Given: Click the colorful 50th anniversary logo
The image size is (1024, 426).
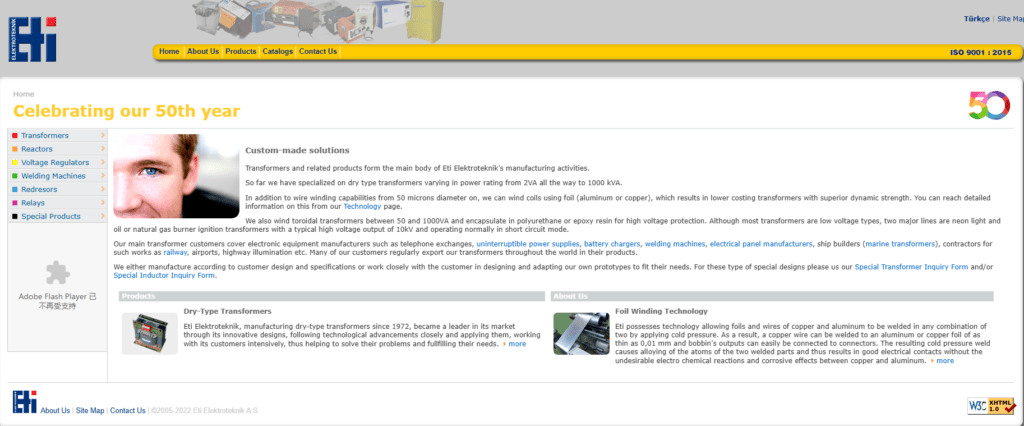Looking at the screenshot, I should point(989,105).
